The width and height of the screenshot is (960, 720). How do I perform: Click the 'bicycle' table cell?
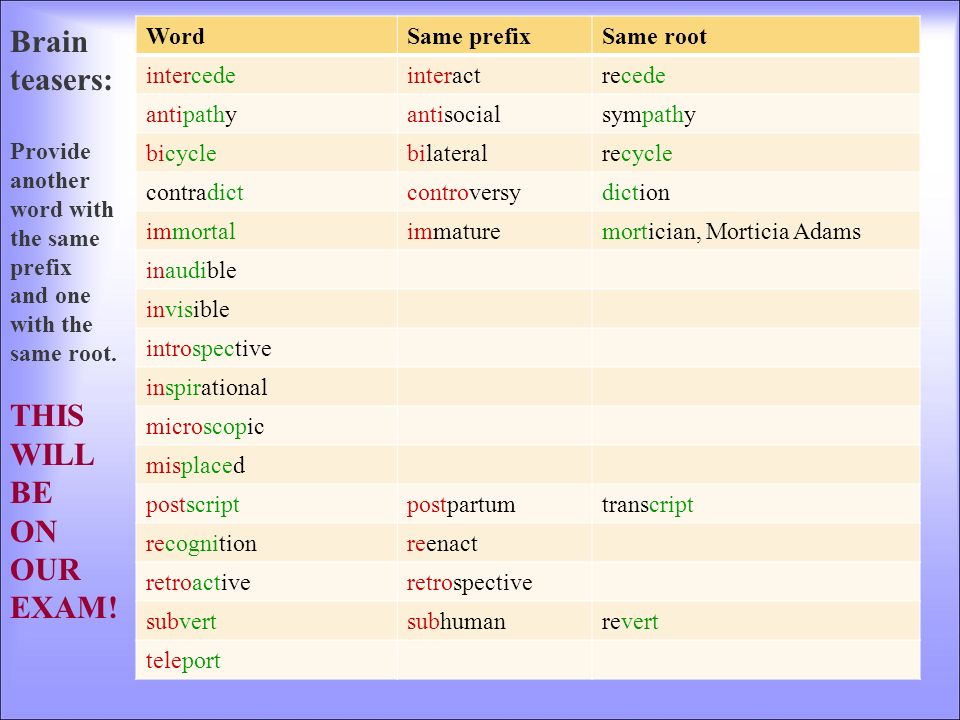click(266, 153)
